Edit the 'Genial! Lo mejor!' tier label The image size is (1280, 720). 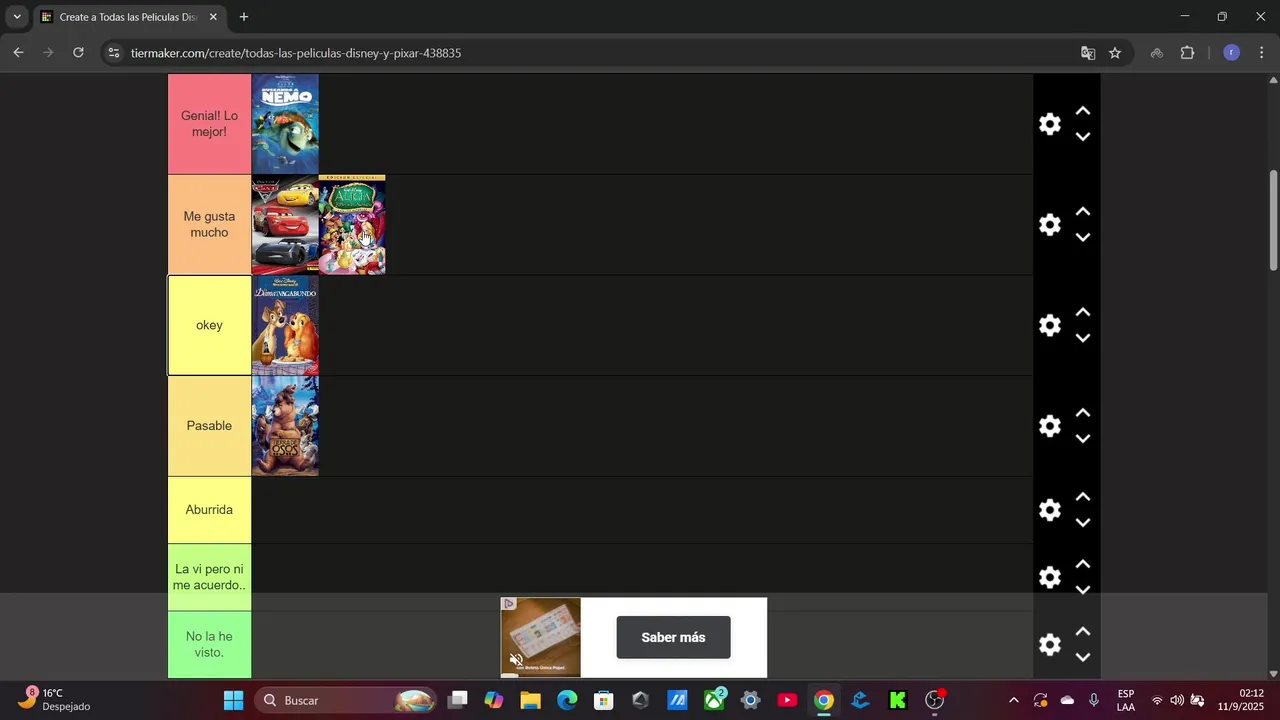(209, 124)
